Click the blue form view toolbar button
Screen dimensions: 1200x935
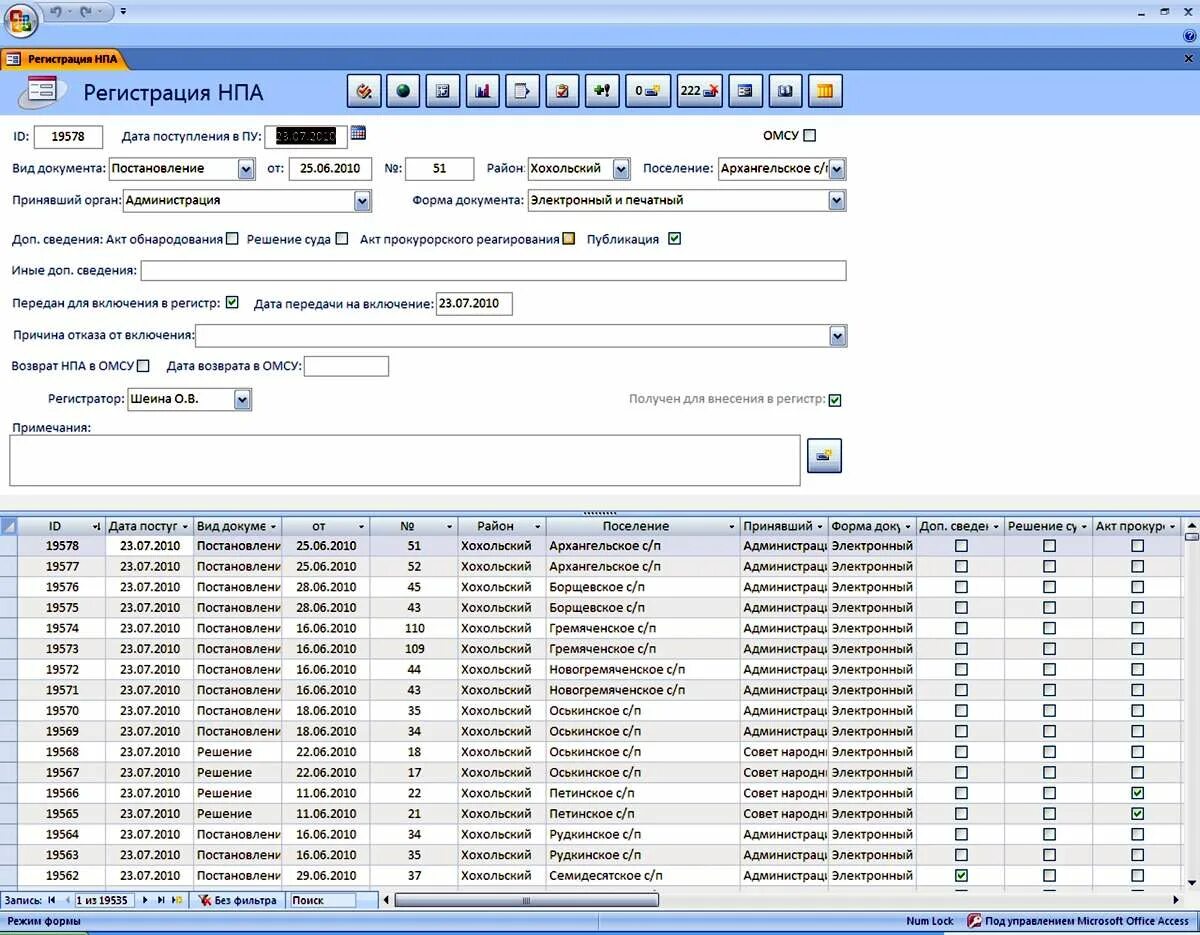tap(745, 91)
